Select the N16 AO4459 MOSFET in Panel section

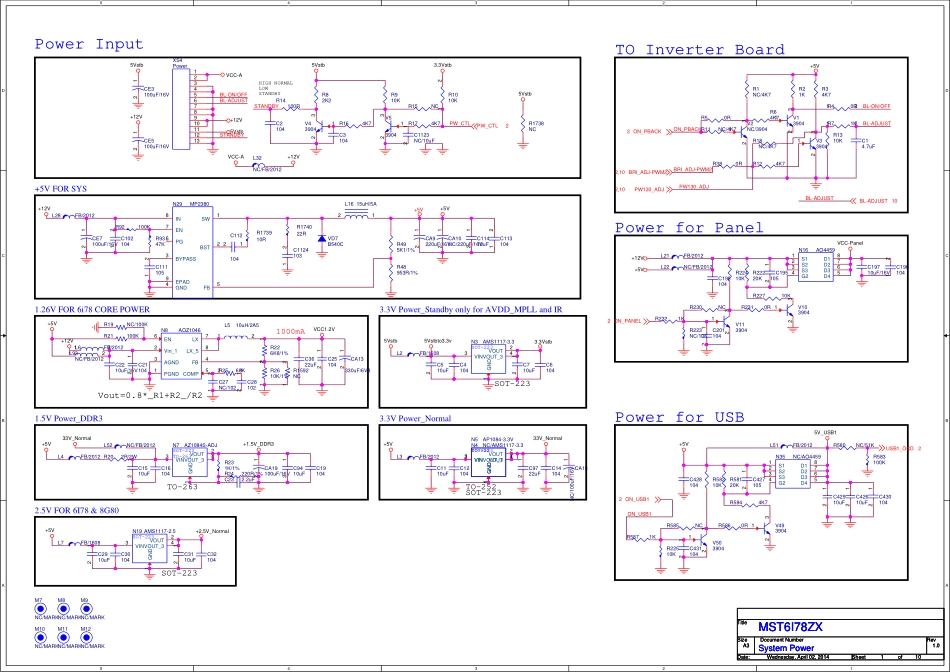coord(817,267)
